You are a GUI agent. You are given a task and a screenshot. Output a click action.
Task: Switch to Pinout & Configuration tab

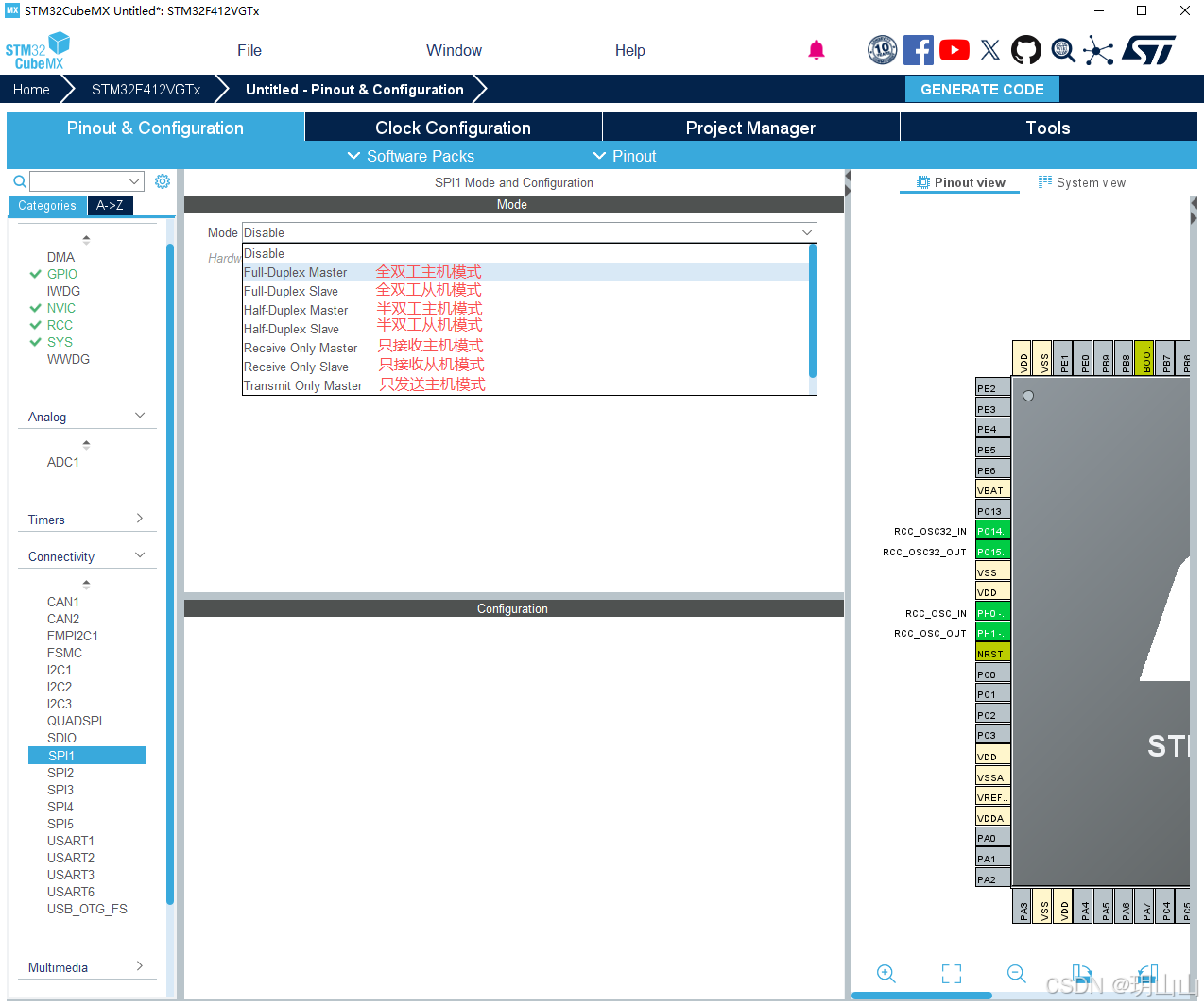point(155,128)
